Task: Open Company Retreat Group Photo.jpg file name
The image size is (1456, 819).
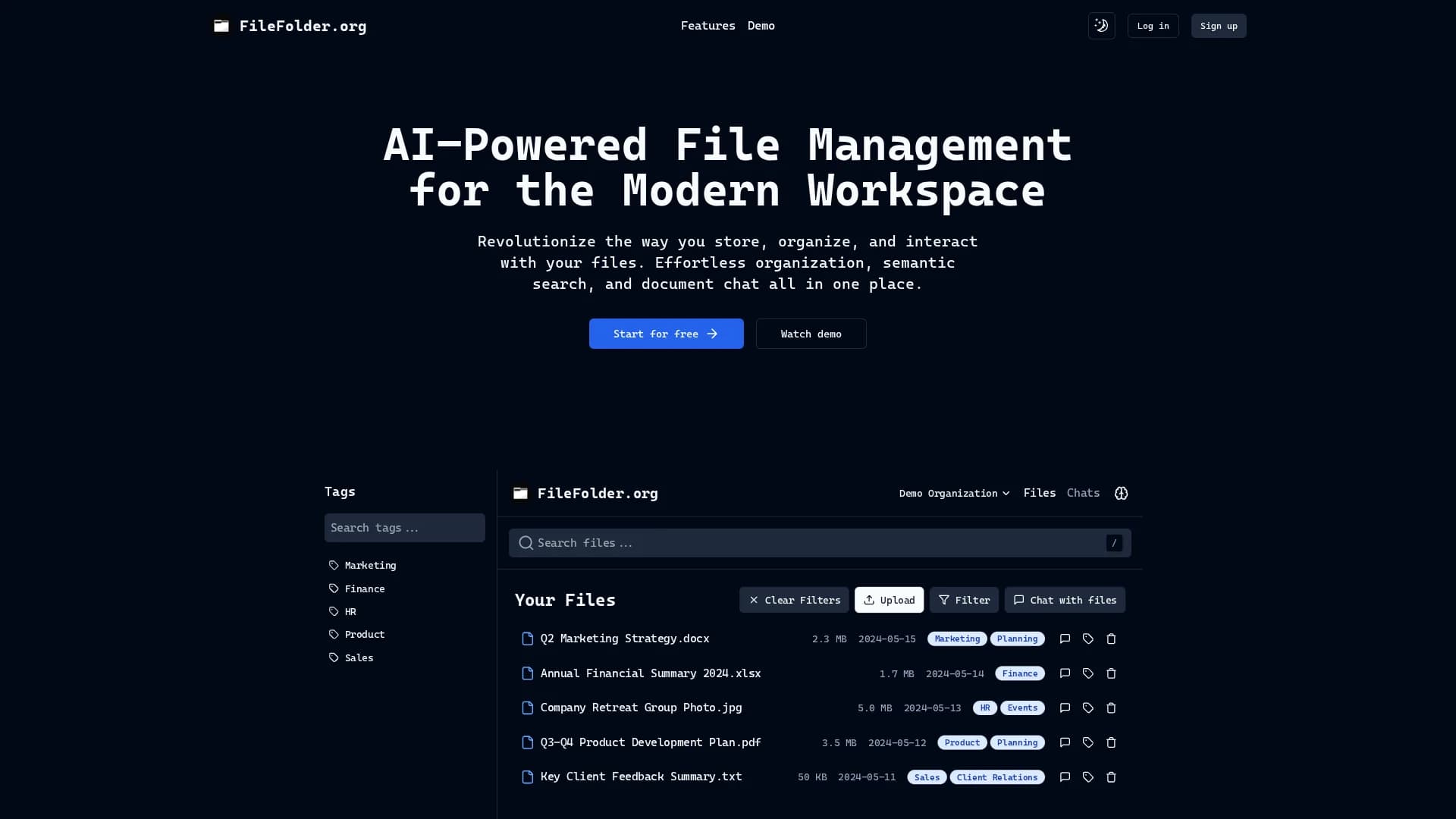Action: [641, 708]
